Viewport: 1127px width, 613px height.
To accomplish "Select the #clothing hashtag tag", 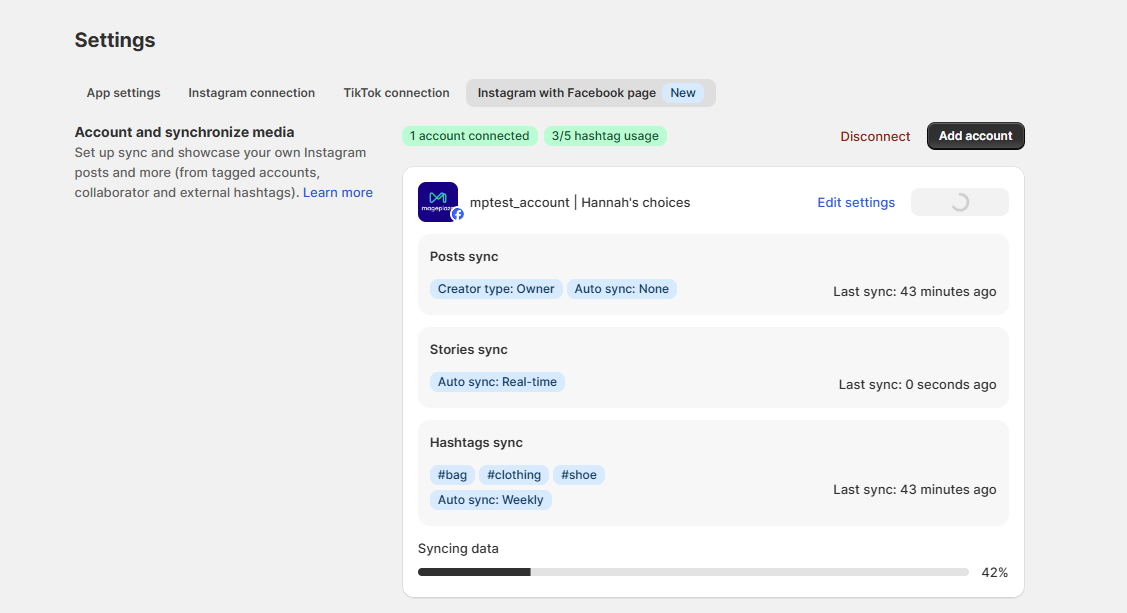I will click(x=514, y=475).
